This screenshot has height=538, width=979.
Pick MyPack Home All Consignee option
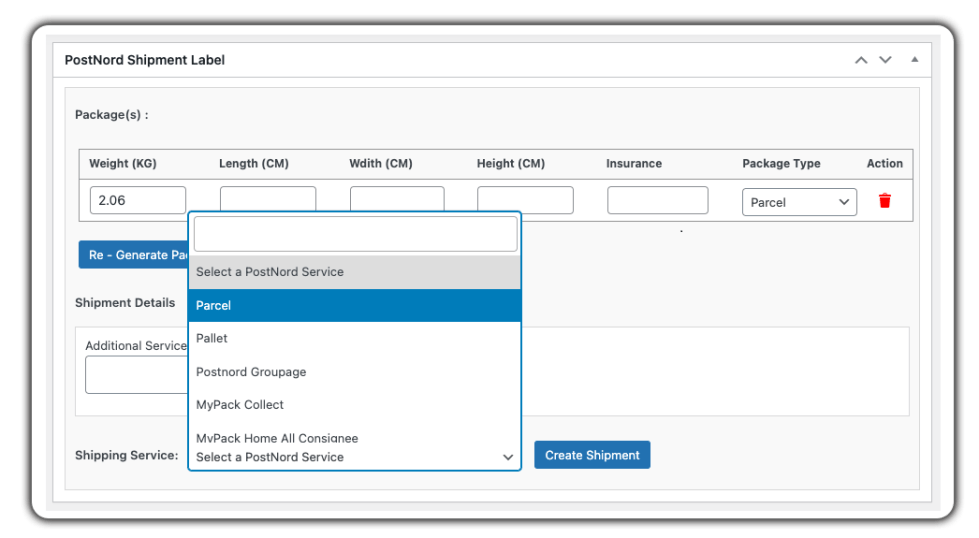(x=355, y=437)
